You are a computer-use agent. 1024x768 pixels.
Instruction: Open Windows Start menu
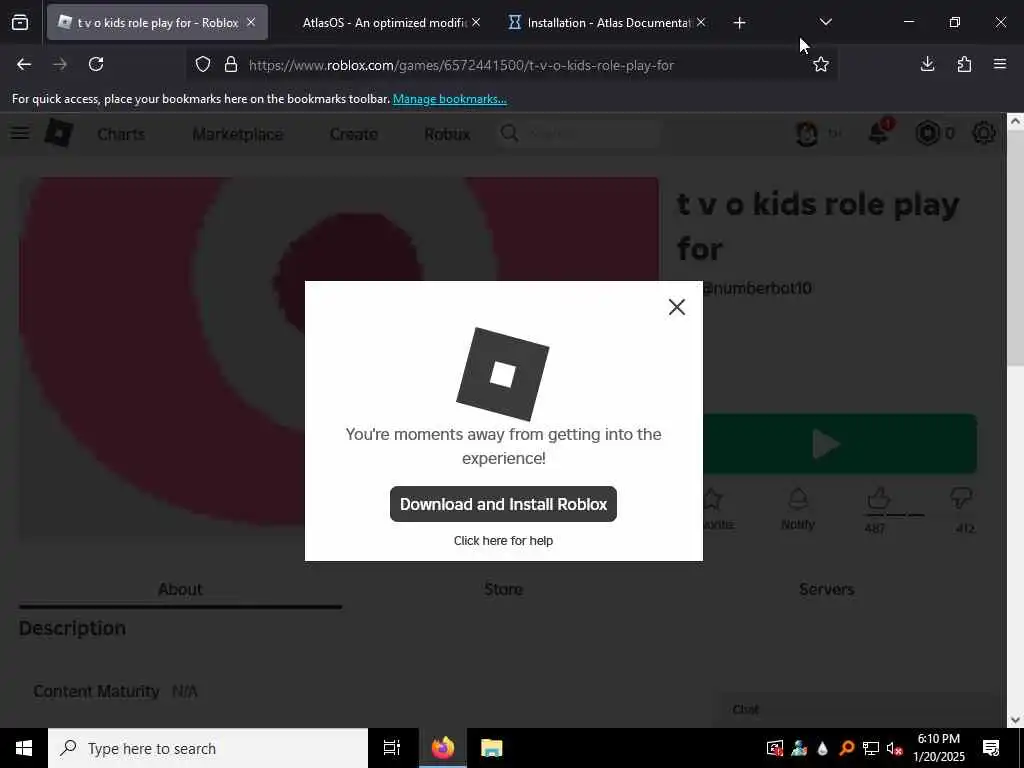point(24,748)
